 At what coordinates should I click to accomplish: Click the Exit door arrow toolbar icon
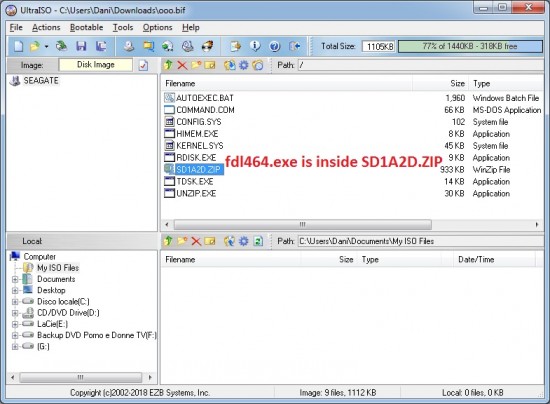pyautogui.click(x=294, y=46)
